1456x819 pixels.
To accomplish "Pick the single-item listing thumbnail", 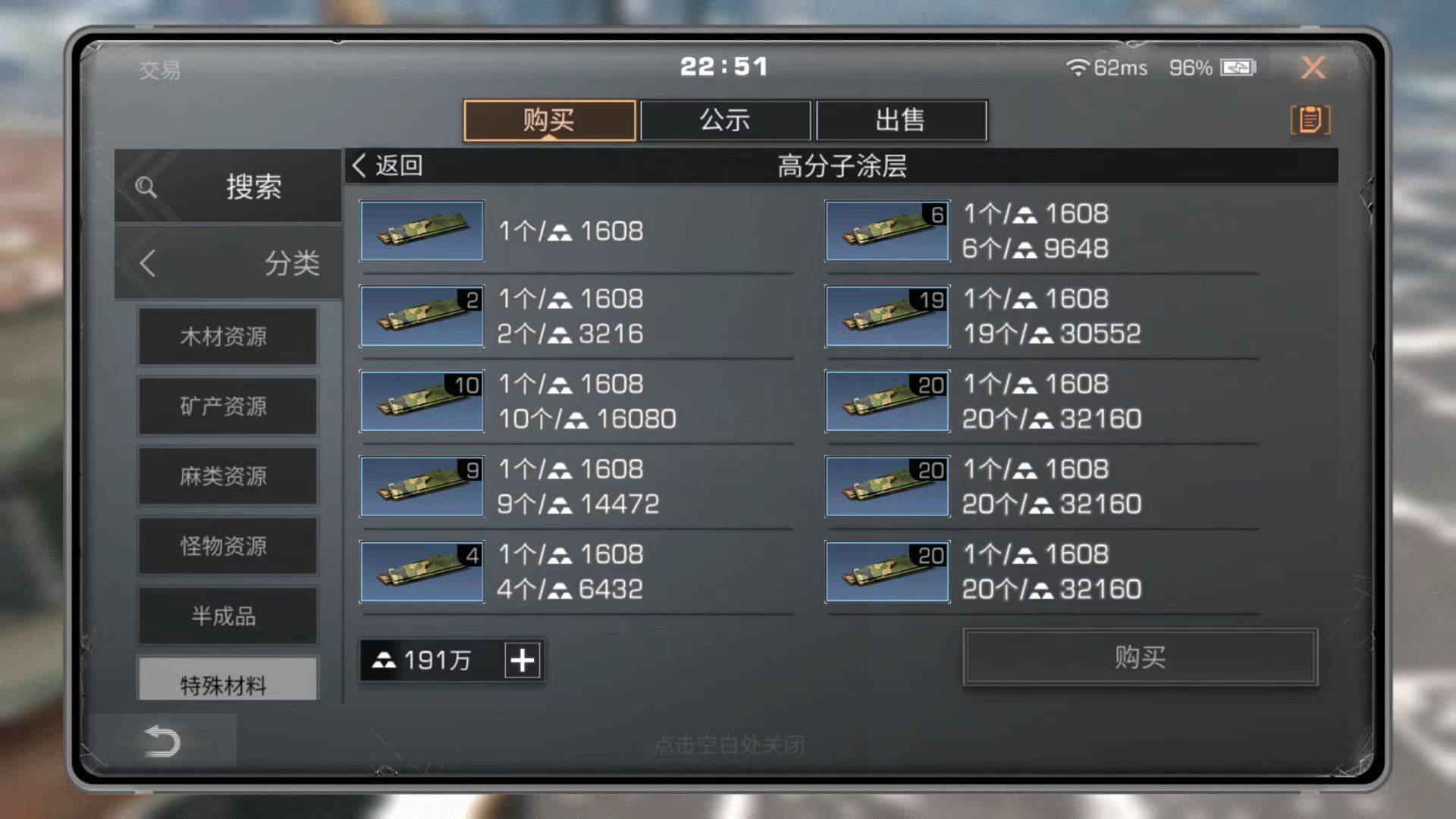I will pos(422,231).
